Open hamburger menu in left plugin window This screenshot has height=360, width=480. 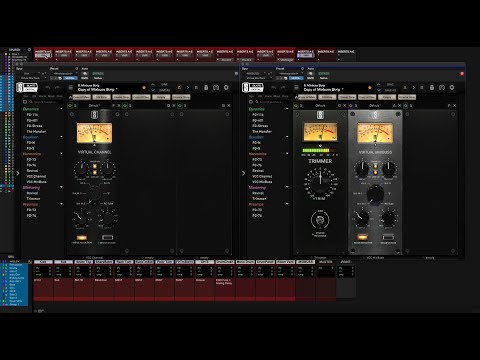click(71, 88)
